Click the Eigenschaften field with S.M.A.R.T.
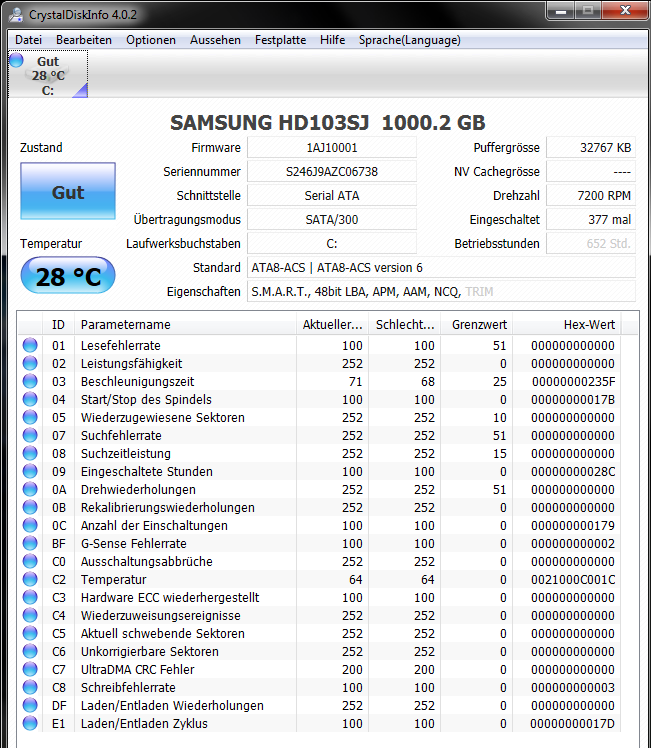This screenshot has width=651, height=748. pyautogui.click(x=441, y=291)
